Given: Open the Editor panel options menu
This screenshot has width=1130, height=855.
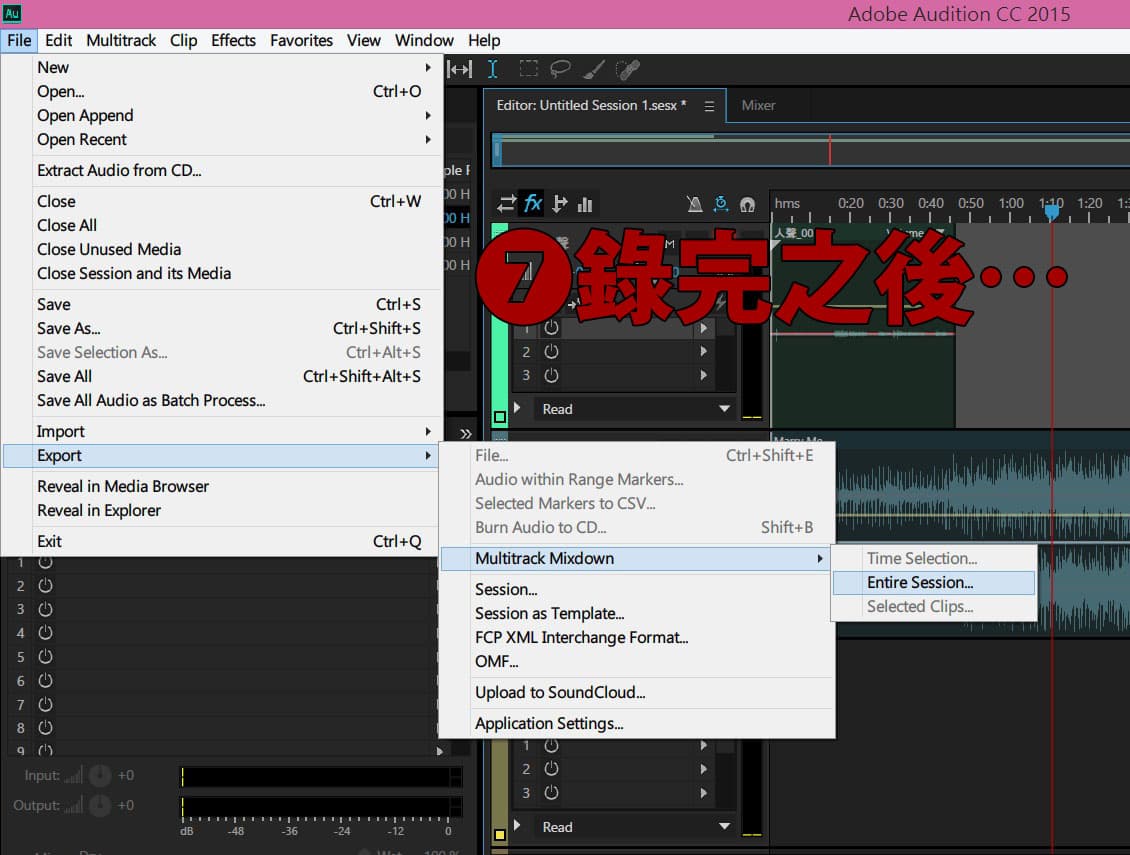Looking at the screenshot, I should click(x=709, y=106).
